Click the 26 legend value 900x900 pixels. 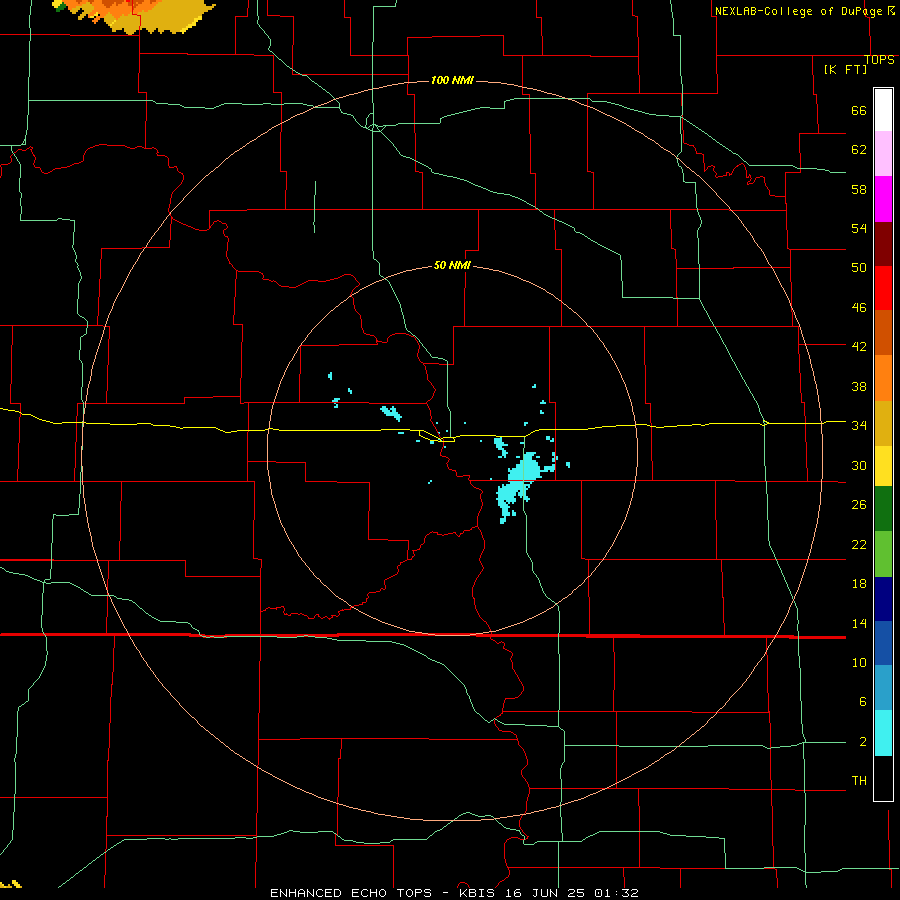[x=859, y=505]
